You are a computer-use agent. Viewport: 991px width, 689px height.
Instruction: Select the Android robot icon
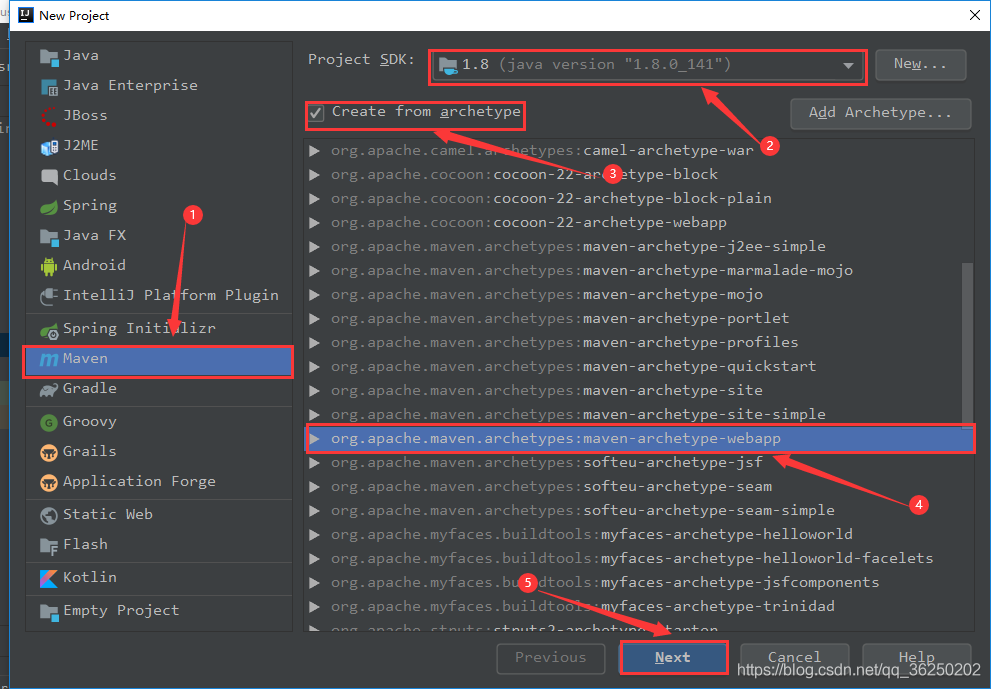(49, 266)
